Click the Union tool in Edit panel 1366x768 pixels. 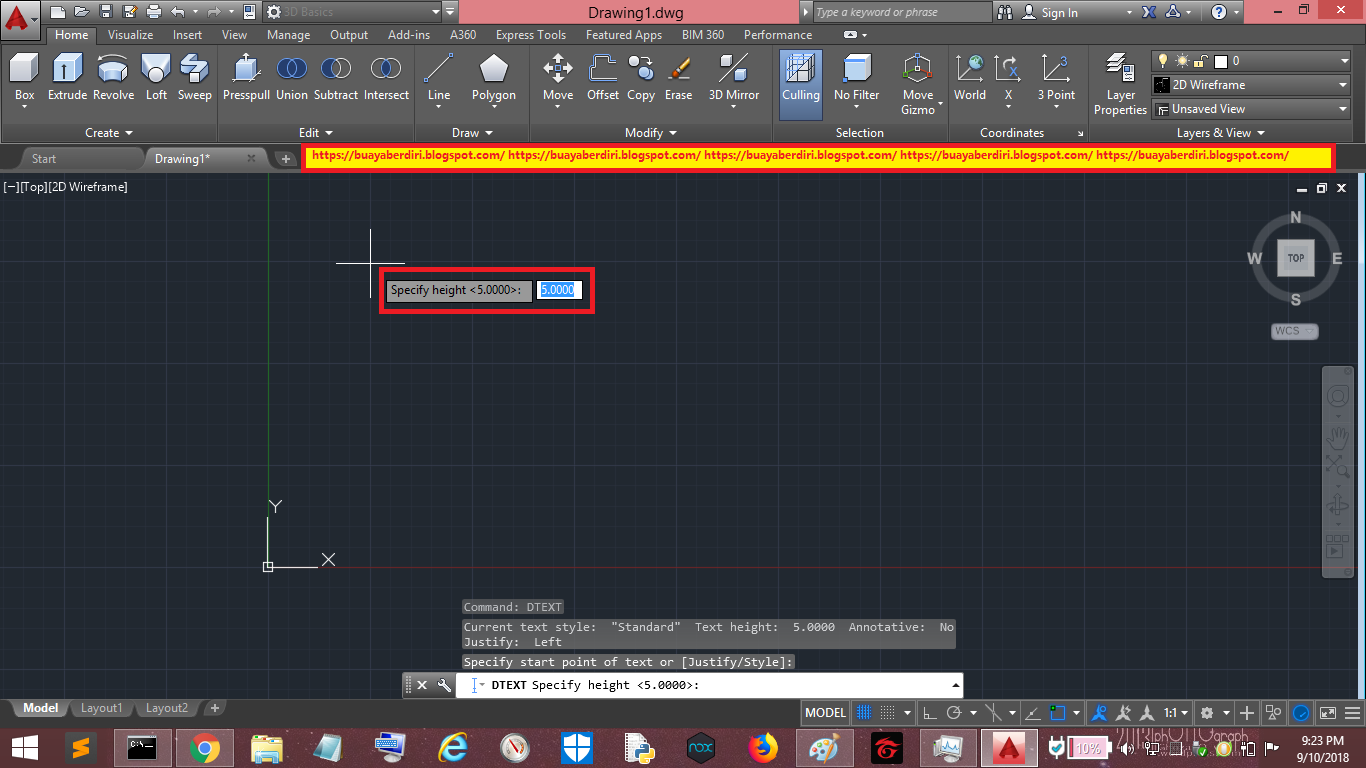291,78
